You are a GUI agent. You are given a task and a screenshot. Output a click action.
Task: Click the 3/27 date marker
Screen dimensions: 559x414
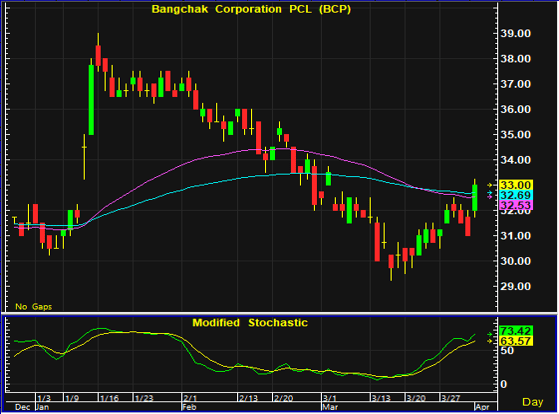(451, 398)
